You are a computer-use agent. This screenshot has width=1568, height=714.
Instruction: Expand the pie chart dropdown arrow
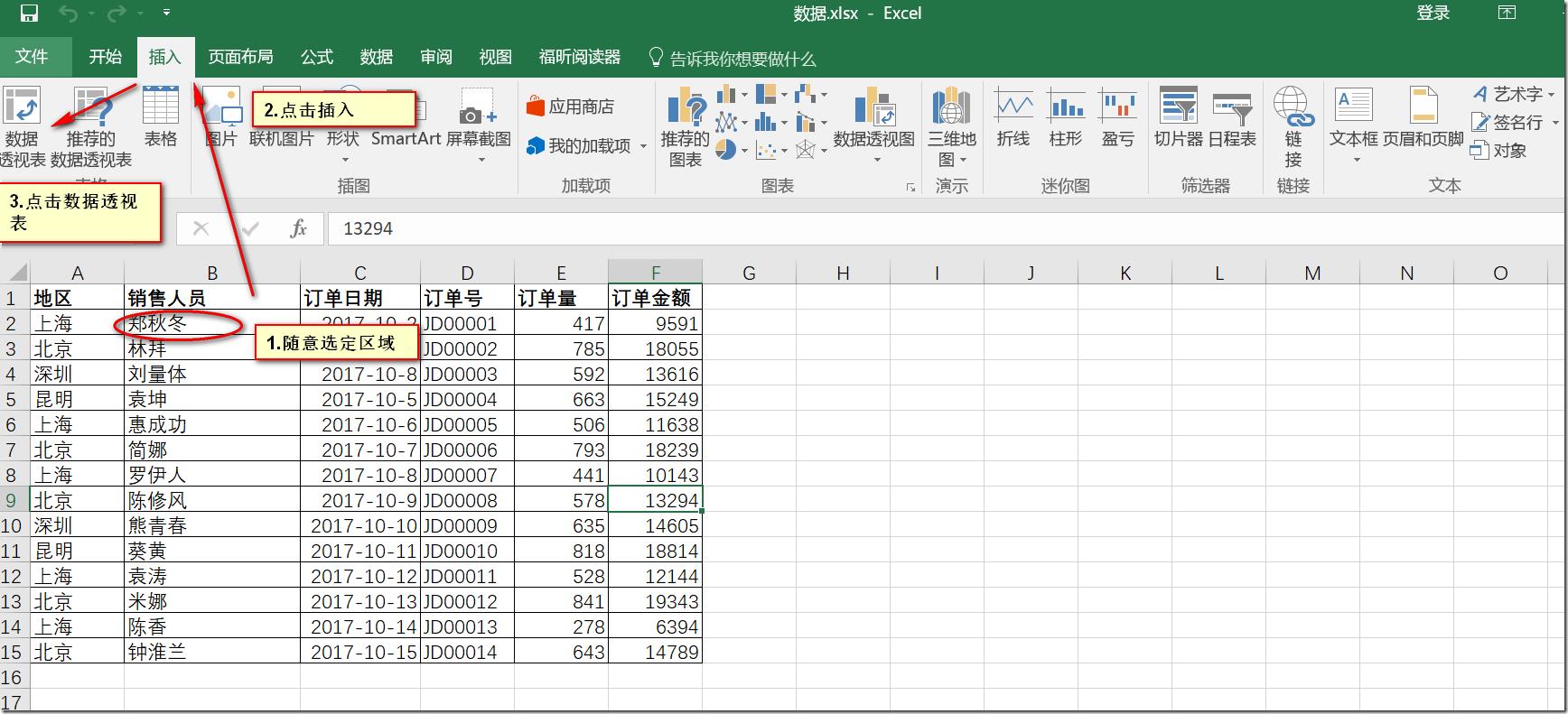[x=744, y=151]
